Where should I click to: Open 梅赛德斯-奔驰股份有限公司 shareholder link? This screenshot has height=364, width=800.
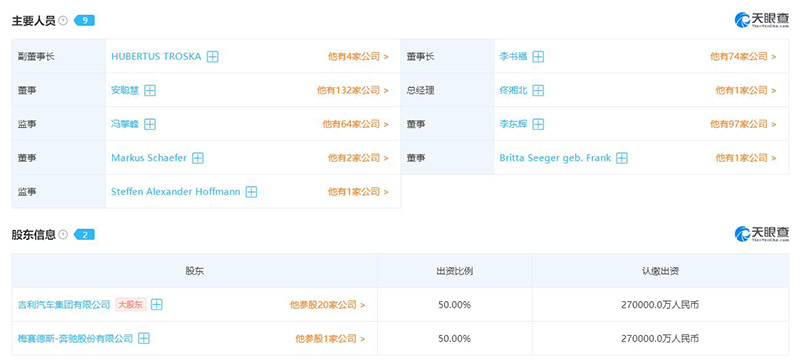click(x=75, y=338)
